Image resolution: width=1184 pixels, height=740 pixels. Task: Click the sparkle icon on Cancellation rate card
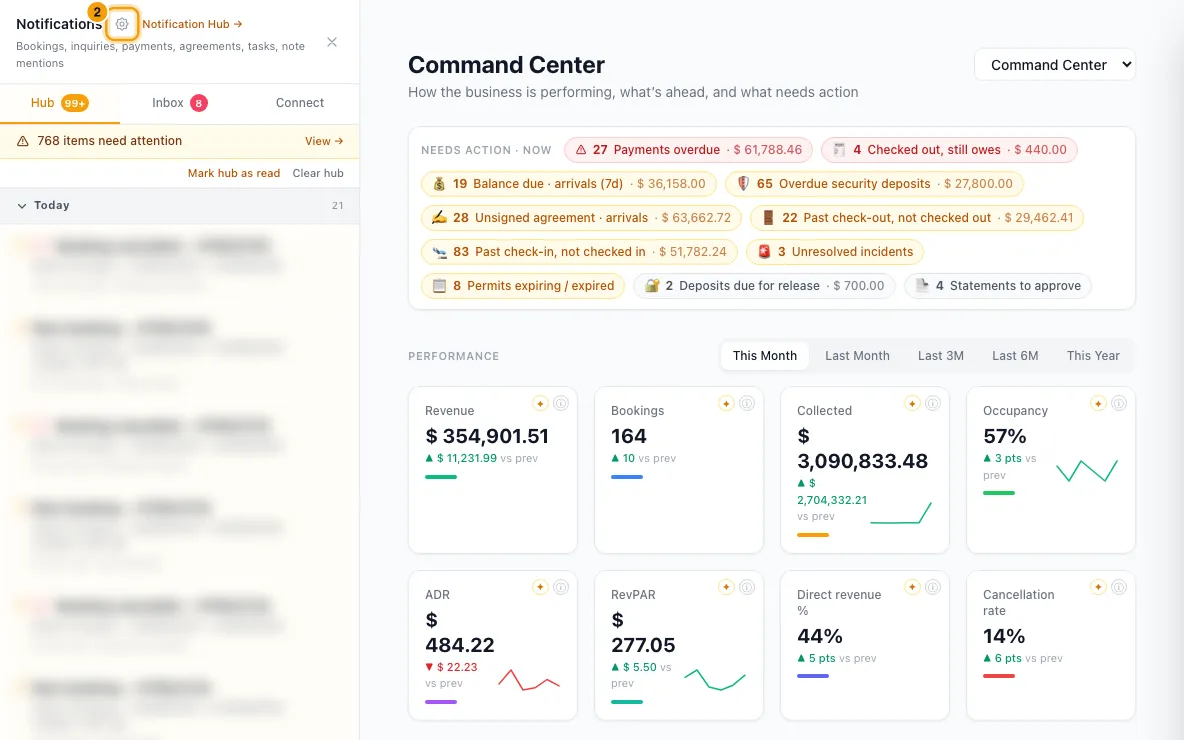tap(1098, 587)
